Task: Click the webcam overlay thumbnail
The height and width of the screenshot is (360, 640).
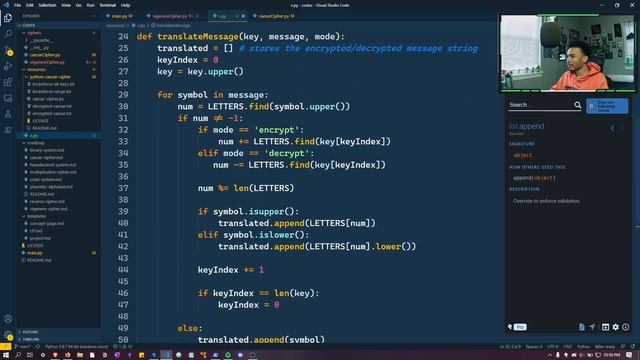Action: [x=567, y=53]
